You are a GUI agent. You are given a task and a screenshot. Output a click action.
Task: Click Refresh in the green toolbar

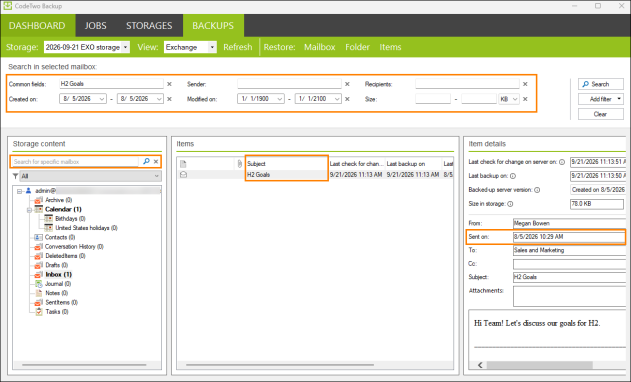click(237, 47)
